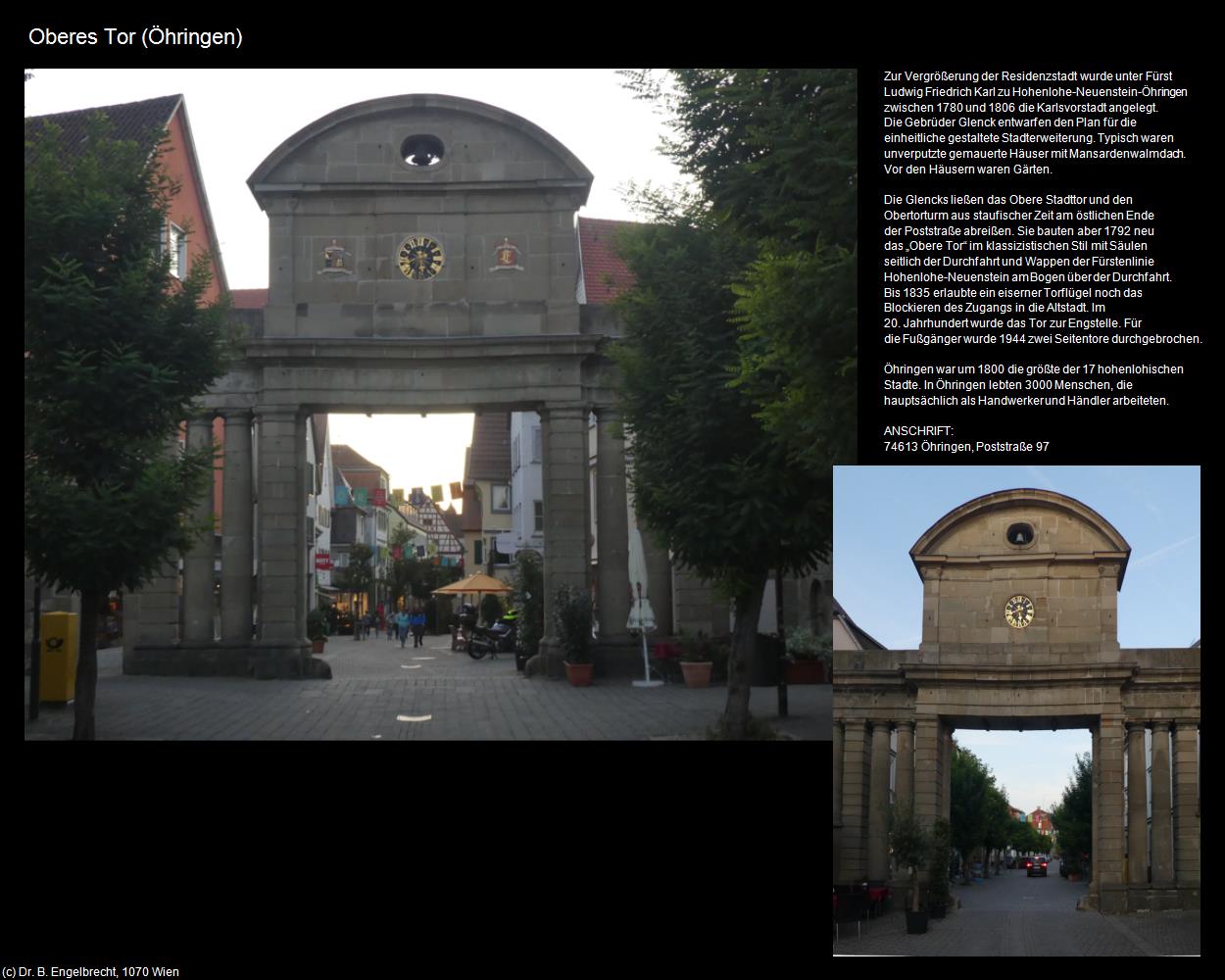Click the small gate photo with blue sky

coord(1016,710)
